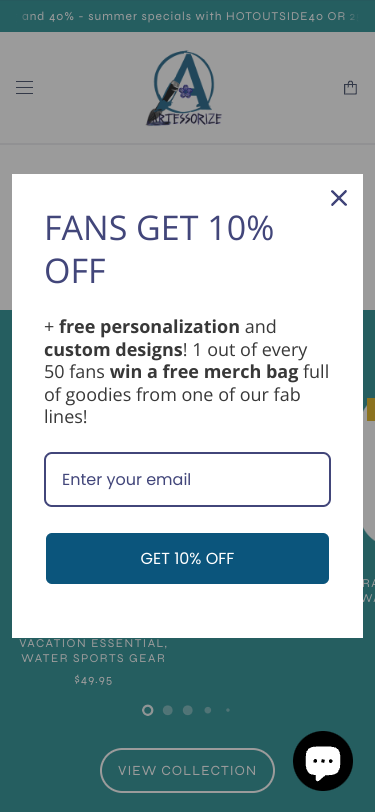The width and height of the screenshot is (375, 812).
Task: Open the shopping bag cart
Action: click(351, 88)
